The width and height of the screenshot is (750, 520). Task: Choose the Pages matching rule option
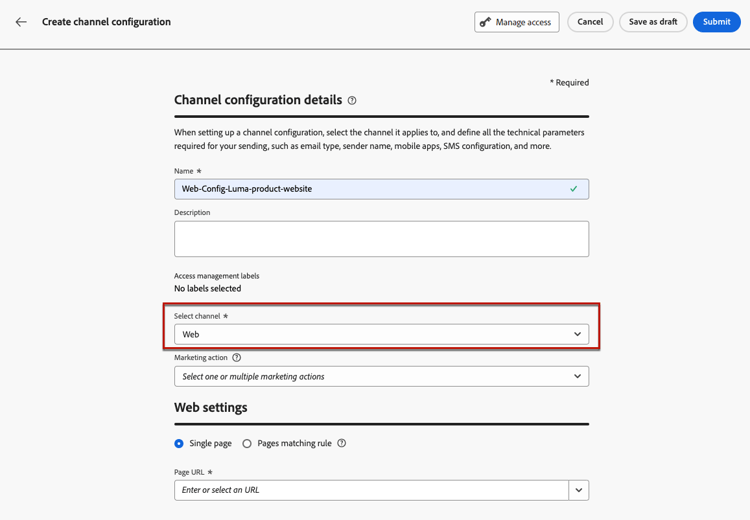point(247,444)
